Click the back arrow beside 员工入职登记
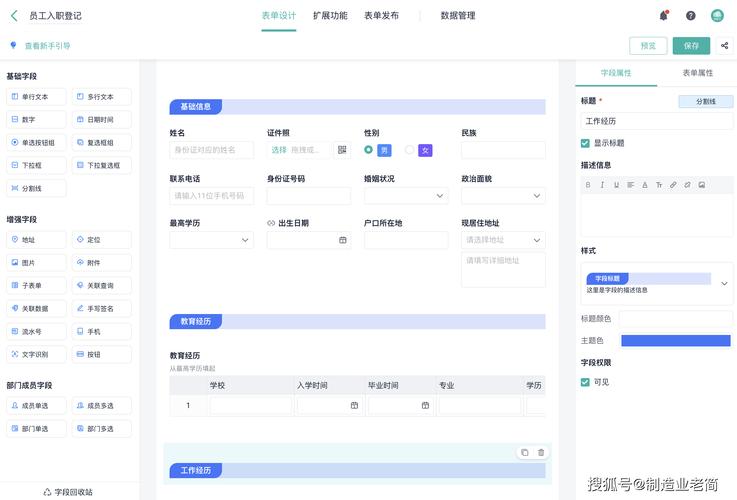 [14, 16]
